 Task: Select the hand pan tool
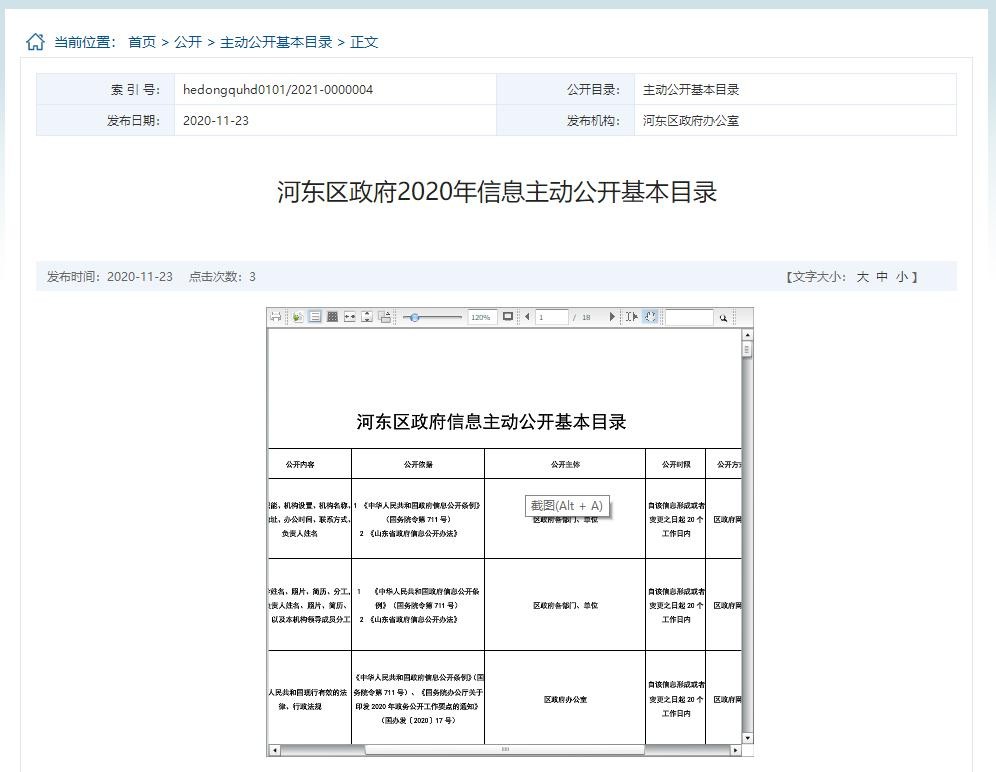coord(650,316)
